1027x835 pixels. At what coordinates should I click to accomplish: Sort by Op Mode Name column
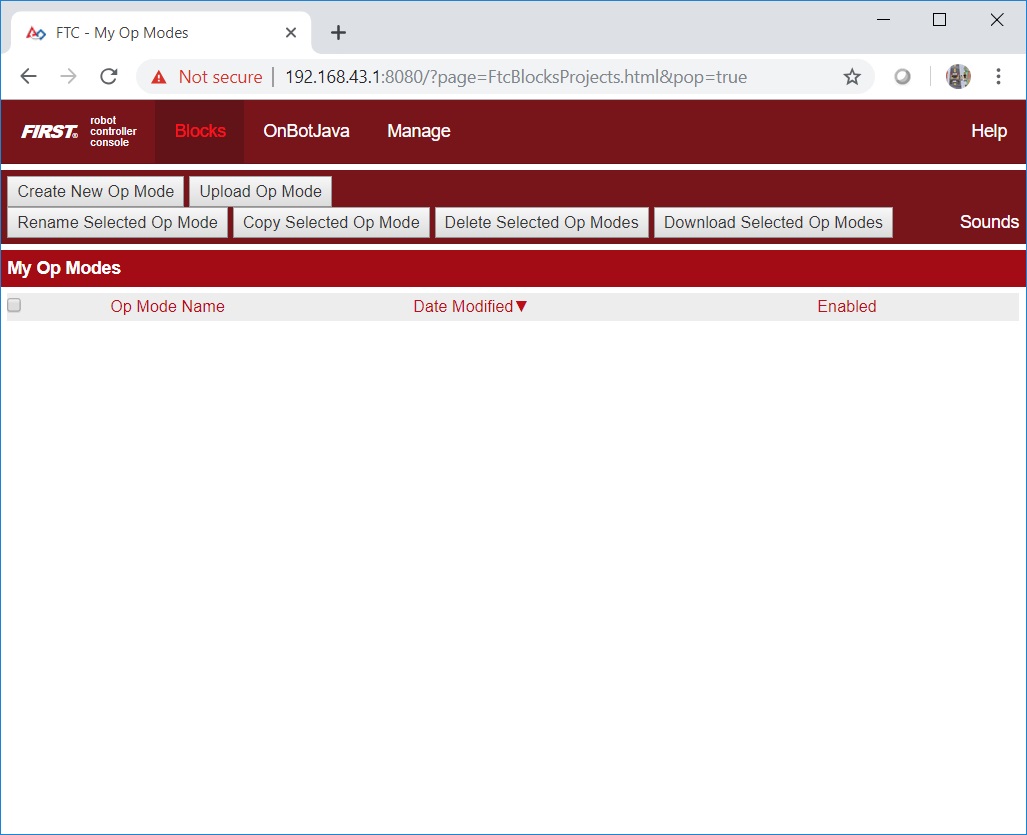pyautogui.click(x=167, y=307)
